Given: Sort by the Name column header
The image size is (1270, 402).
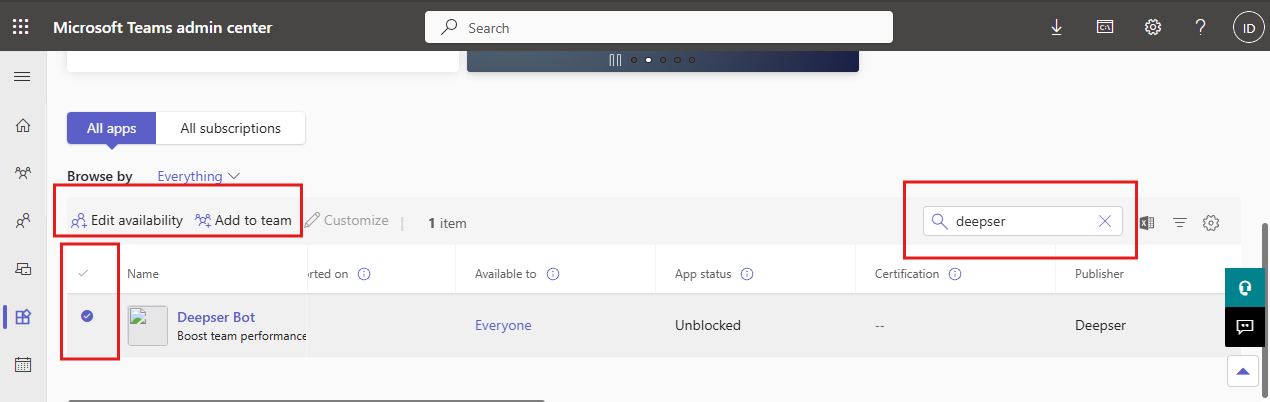Looking at the screenshot, I should [x=143, y=273].
